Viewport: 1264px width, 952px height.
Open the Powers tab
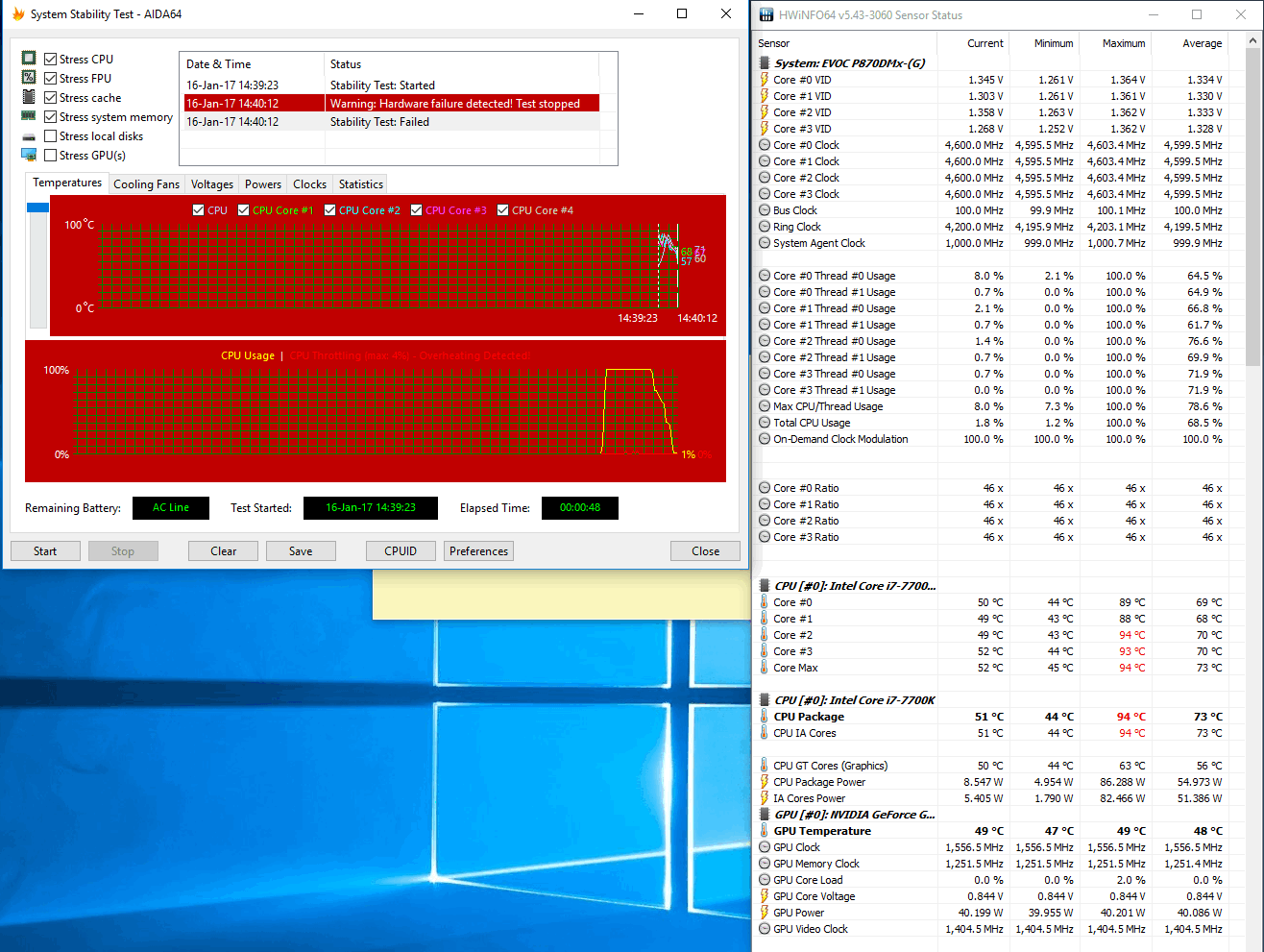(262, 184)
